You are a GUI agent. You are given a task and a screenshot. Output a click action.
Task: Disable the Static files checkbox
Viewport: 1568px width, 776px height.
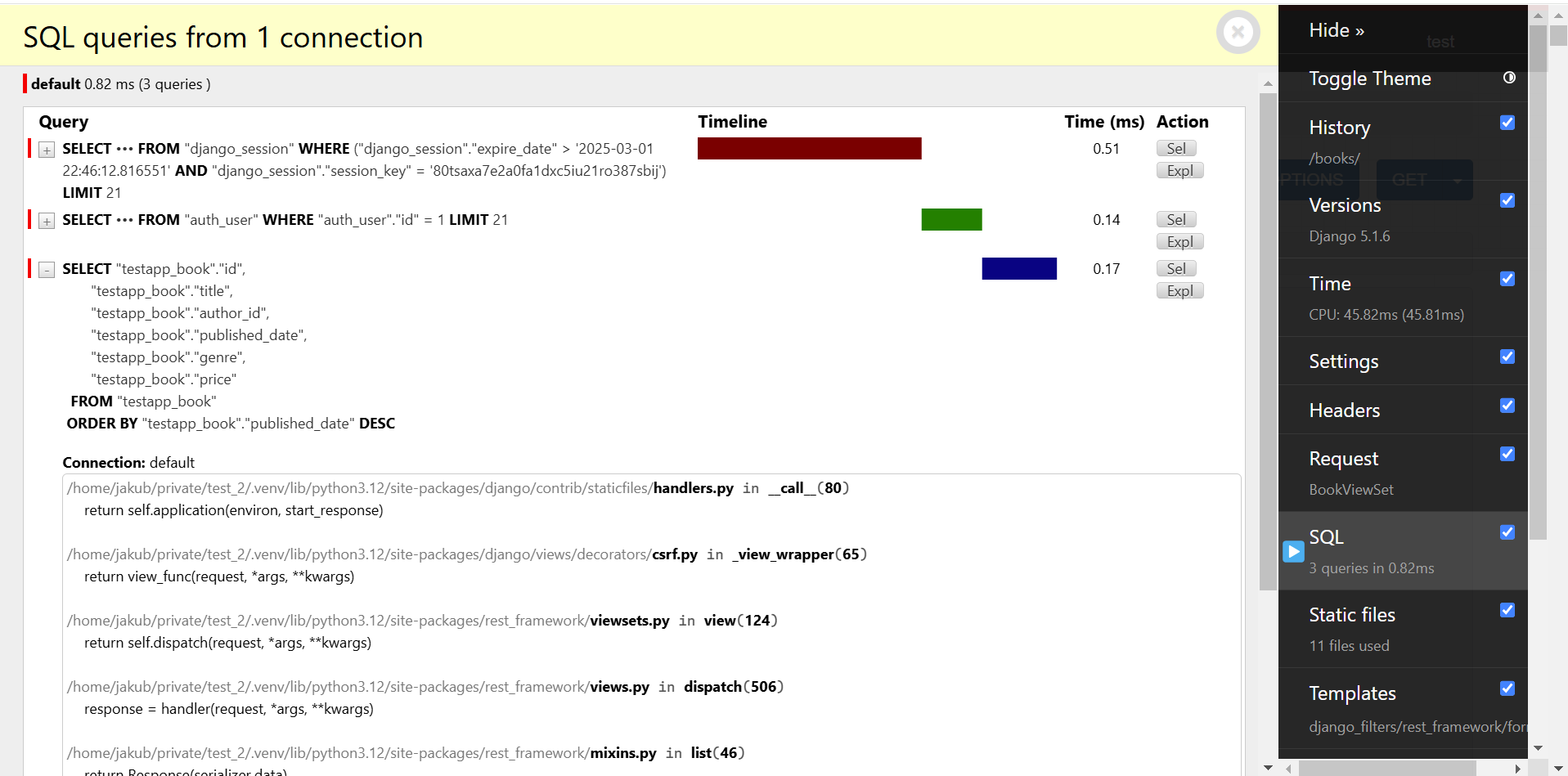coord(1507,610)
